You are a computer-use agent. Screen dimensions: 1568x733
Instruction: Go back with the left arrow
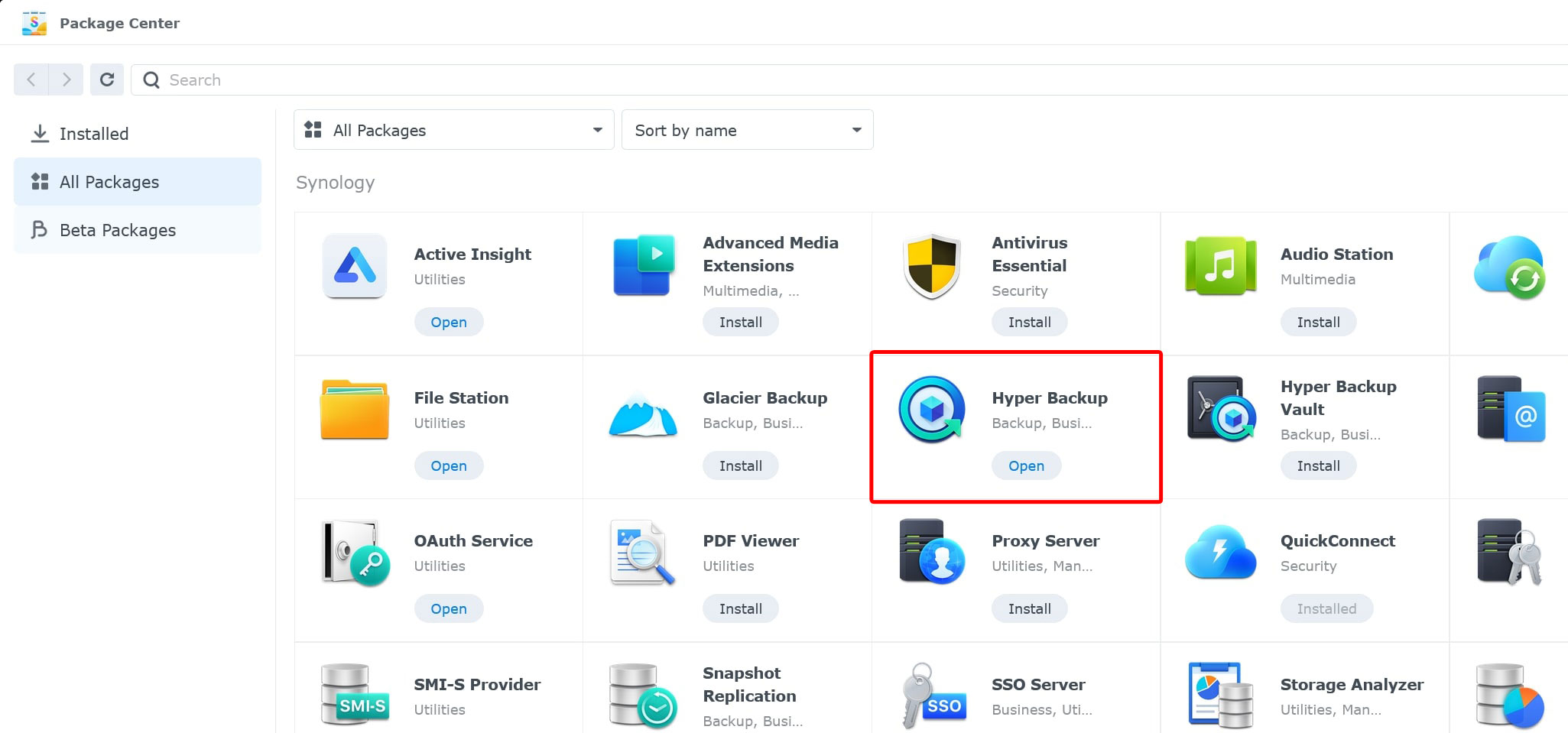31,79
